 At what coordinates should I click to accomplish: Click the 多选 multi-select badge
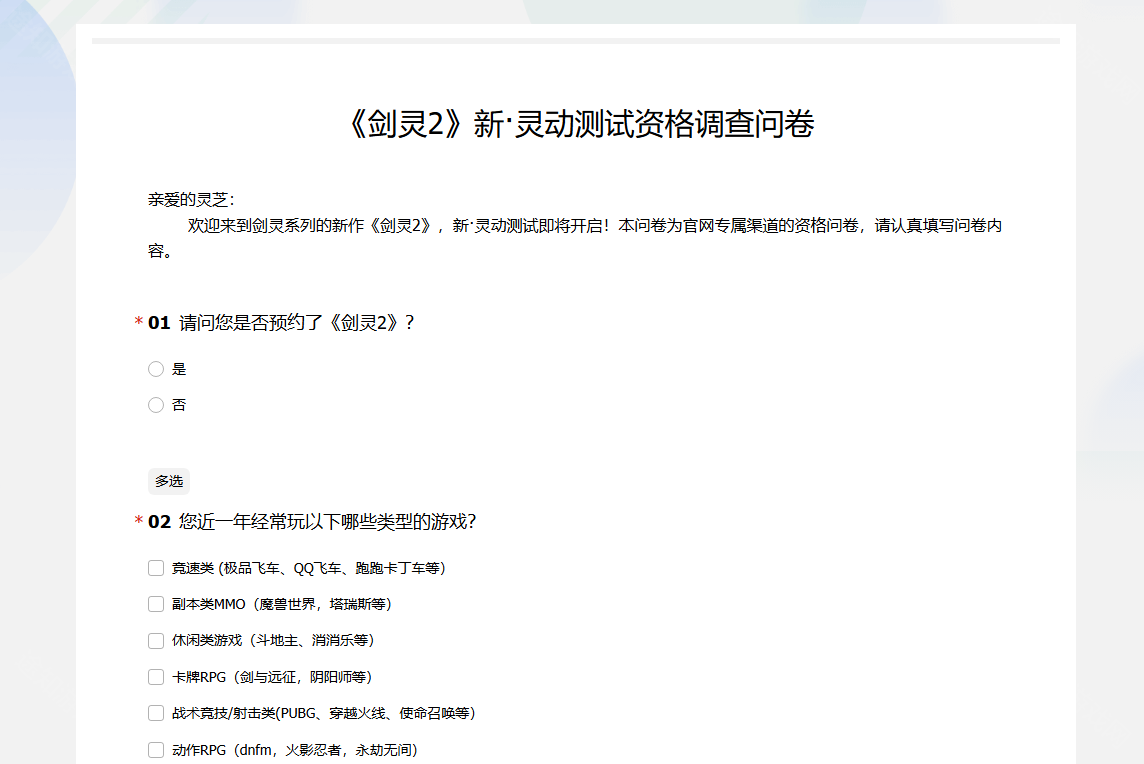click(x=168, y=481)
